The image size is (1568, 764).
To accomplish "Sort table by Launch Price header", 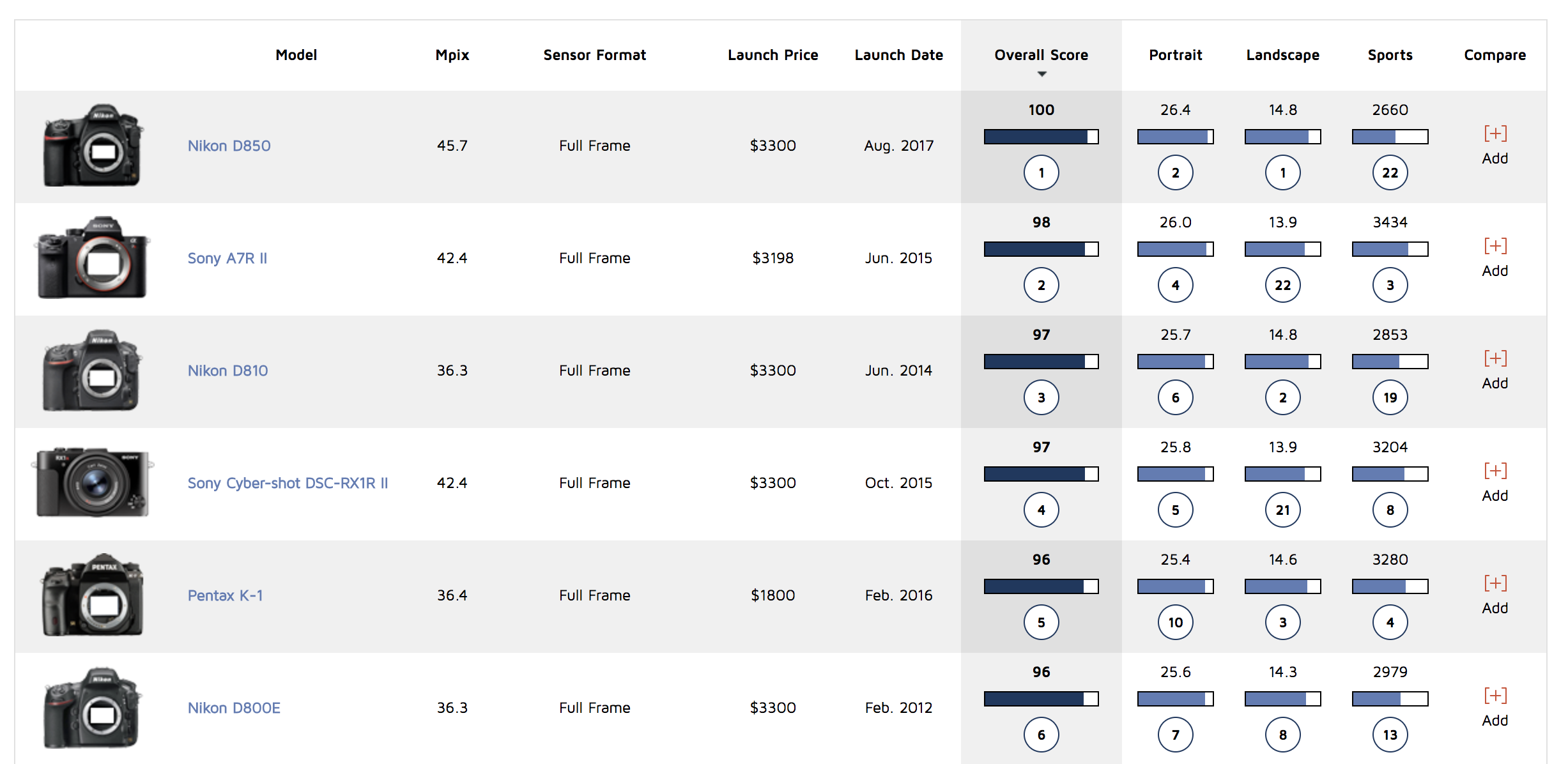I will (772, 55).
